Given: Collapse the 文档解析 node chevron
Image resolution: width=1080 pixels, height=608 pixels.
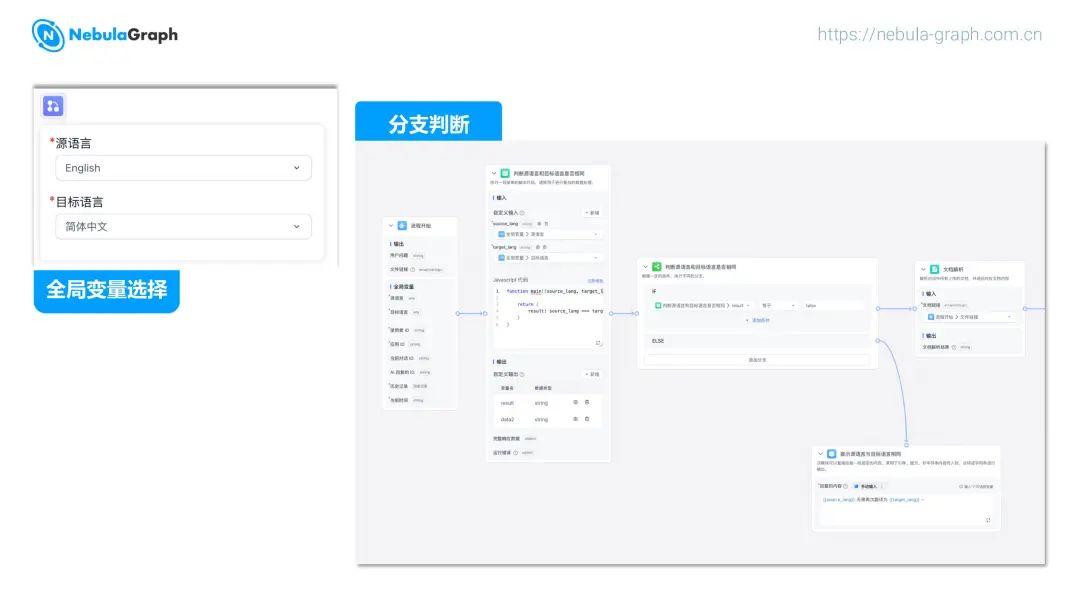Looking at the screenshot, I should 924,269.
